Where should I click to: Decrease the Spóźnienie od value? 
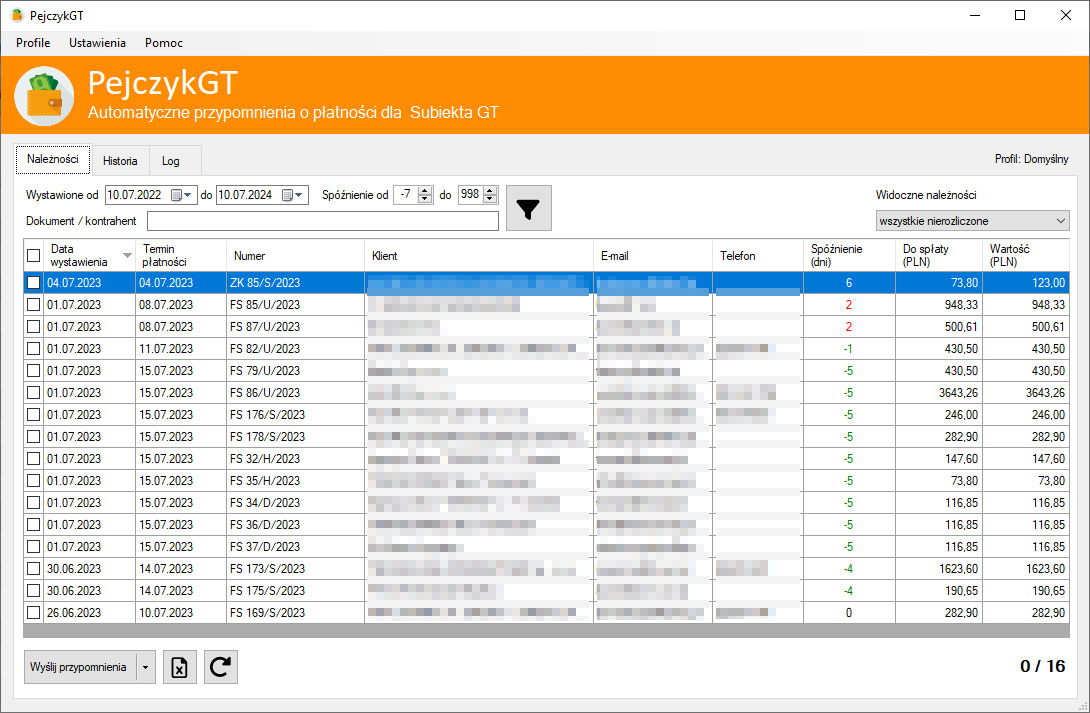click(425, 199)
